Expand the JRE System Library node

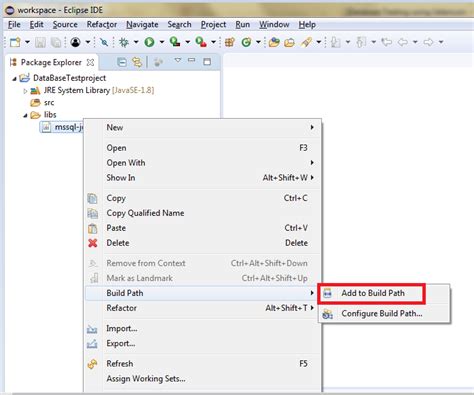[25, 91]
